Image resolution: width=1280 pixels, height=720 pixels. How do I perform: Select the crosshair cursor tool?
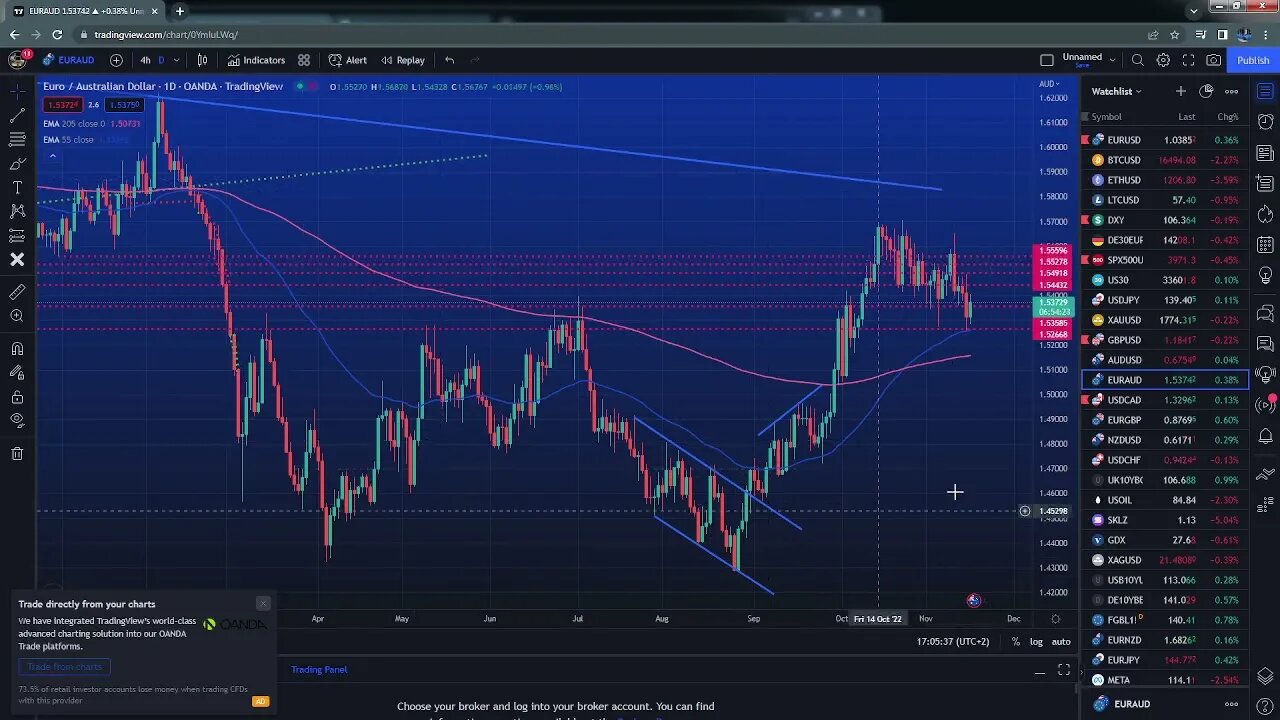17,92
